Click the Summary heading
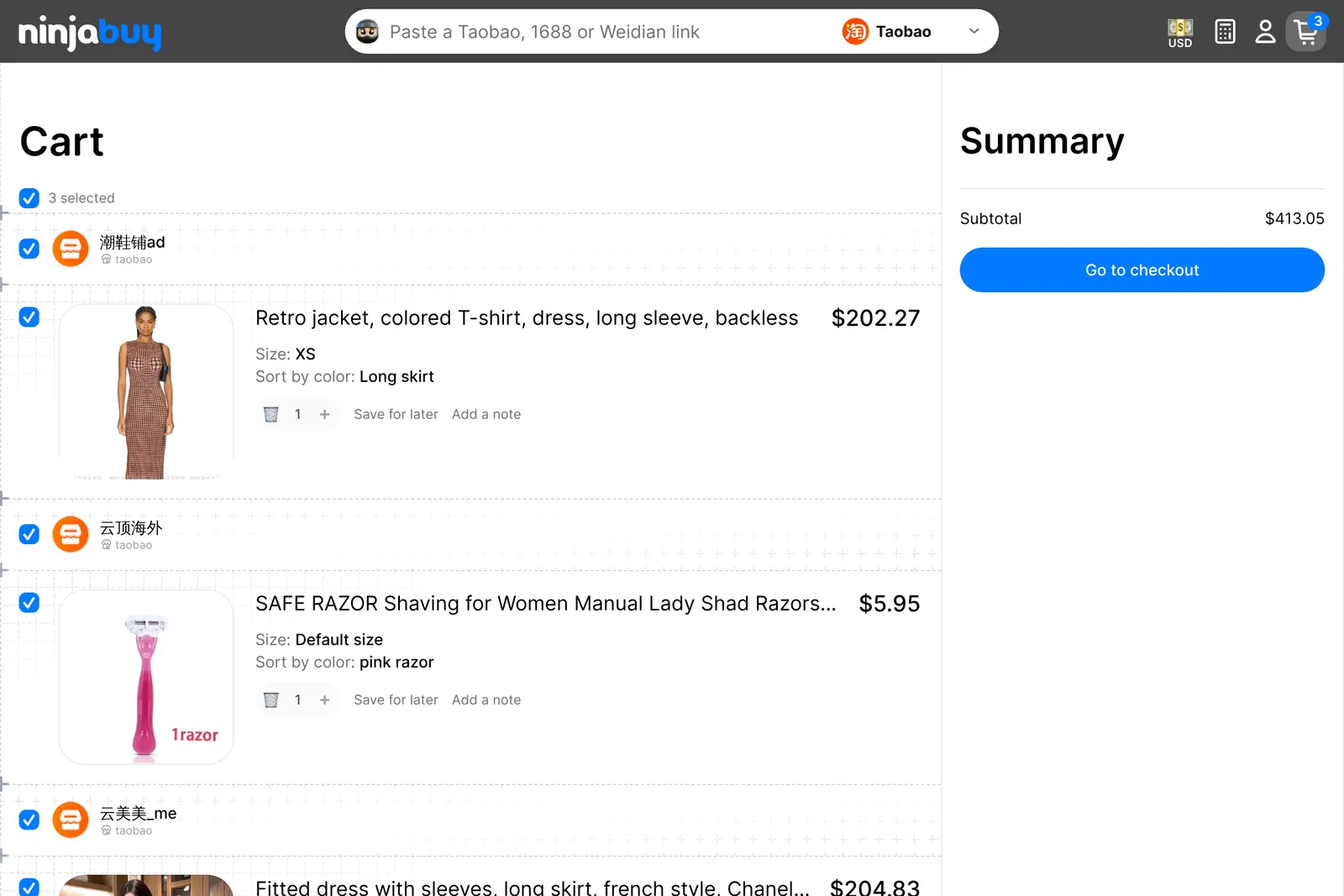Image resolution: width=1344 pixels, height=896 pixels. [1042, 141]
